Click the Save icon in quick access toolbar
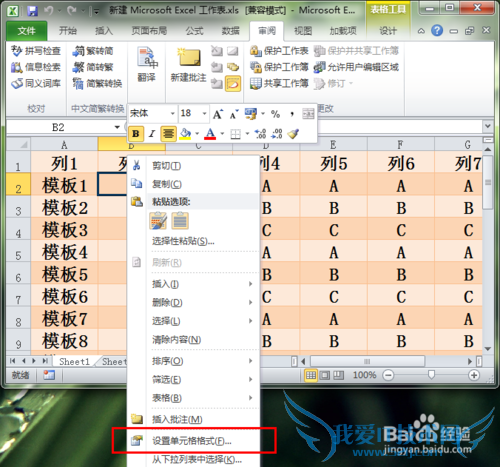 (32, 11)
